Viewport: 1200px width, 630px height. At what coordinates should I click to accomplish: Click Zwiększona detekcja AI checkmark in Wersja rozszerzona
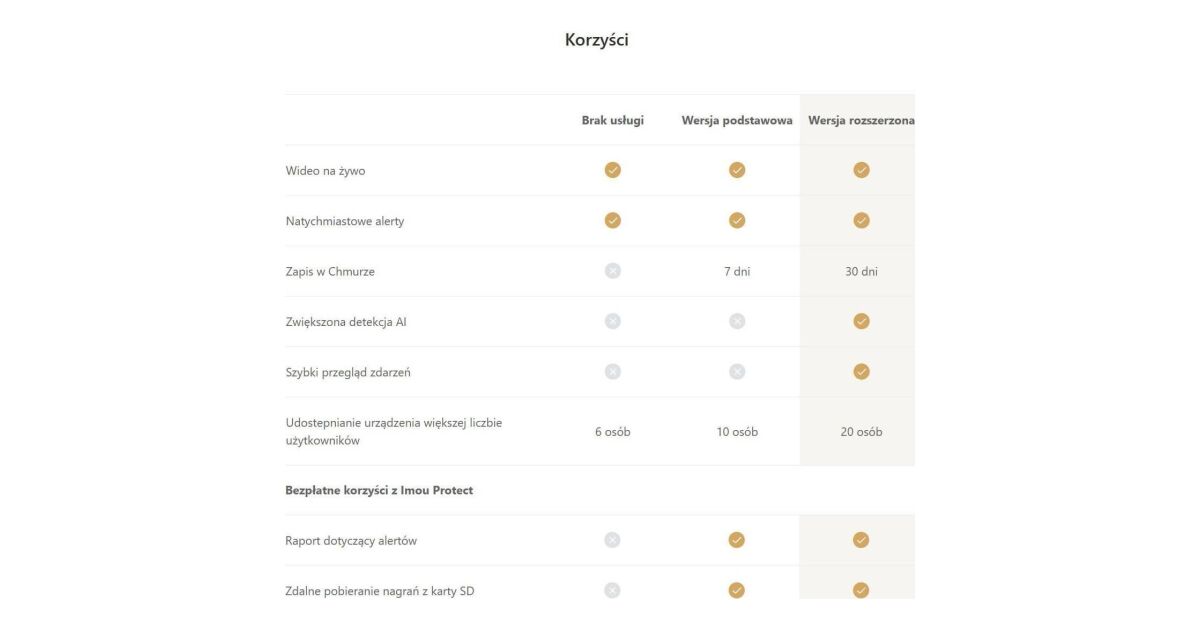[861, 321]
